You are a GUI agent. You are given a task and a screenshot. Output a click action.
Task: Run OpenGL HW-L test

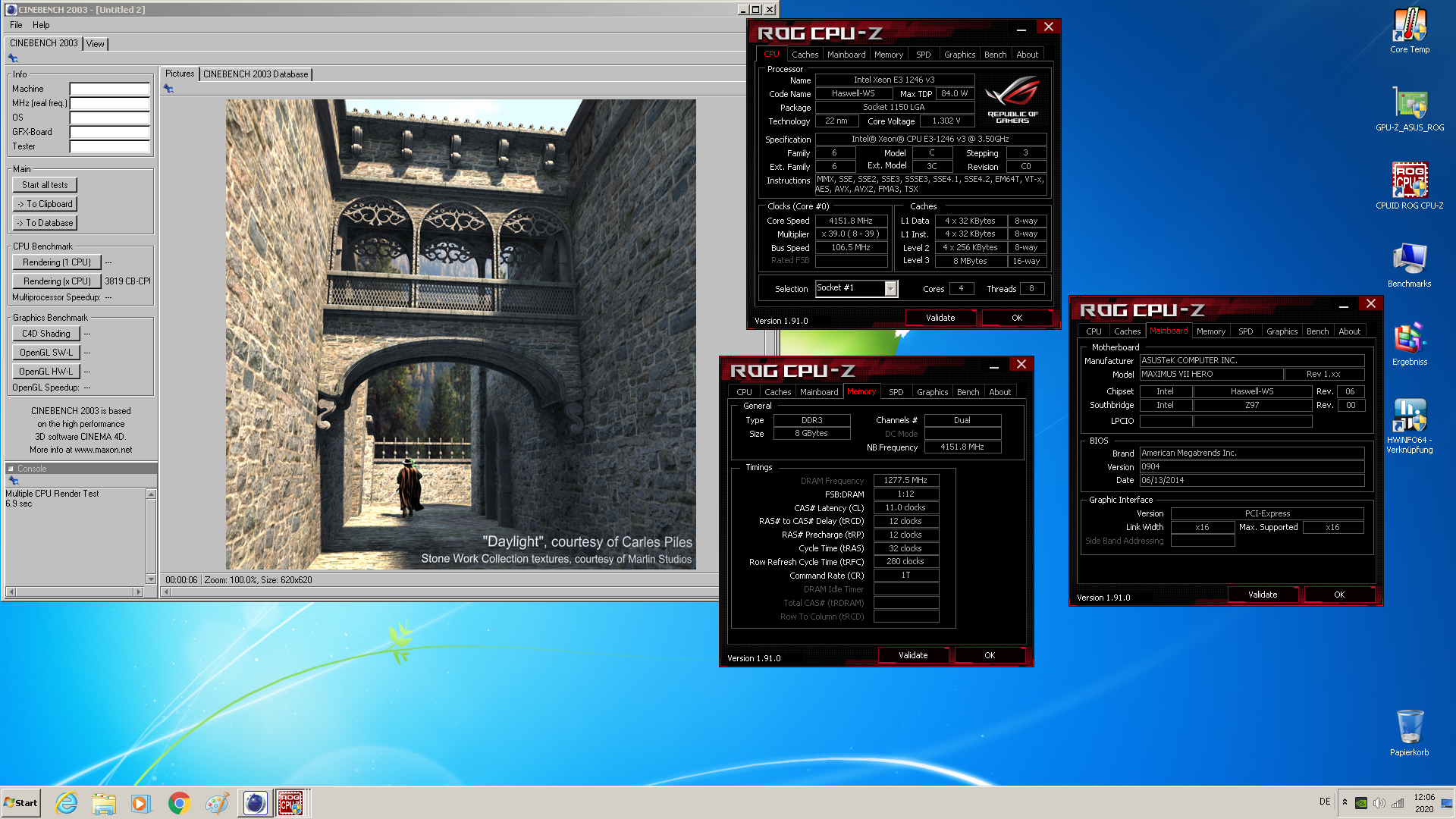(46, 372)
